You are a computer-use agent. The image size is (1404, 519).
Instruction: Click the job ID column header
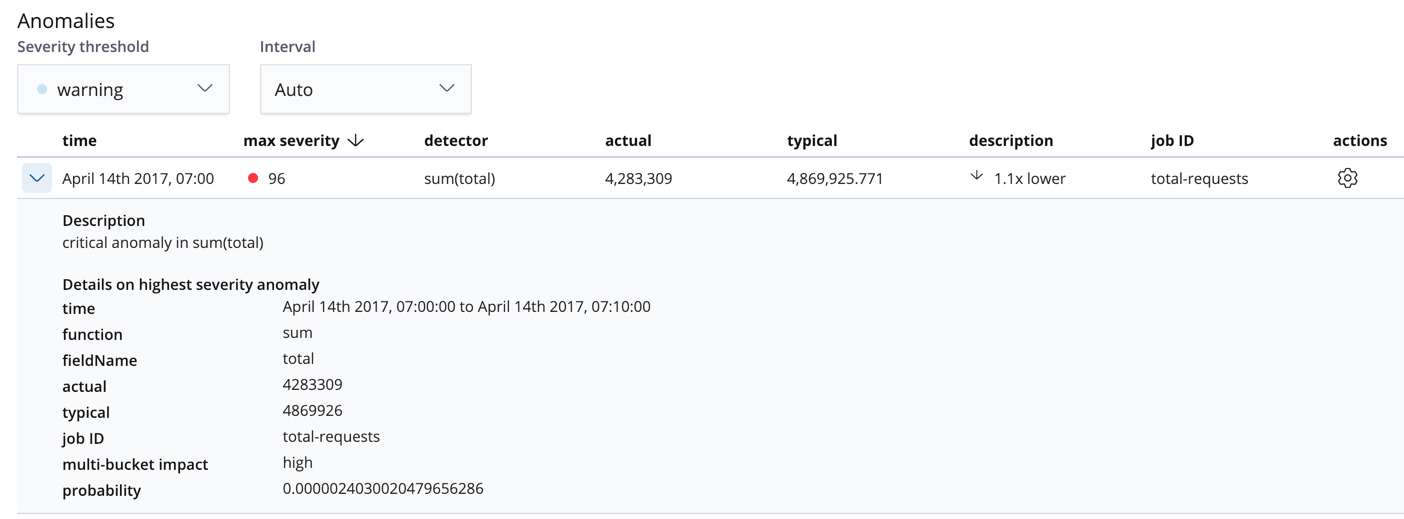click(1172, 141)
